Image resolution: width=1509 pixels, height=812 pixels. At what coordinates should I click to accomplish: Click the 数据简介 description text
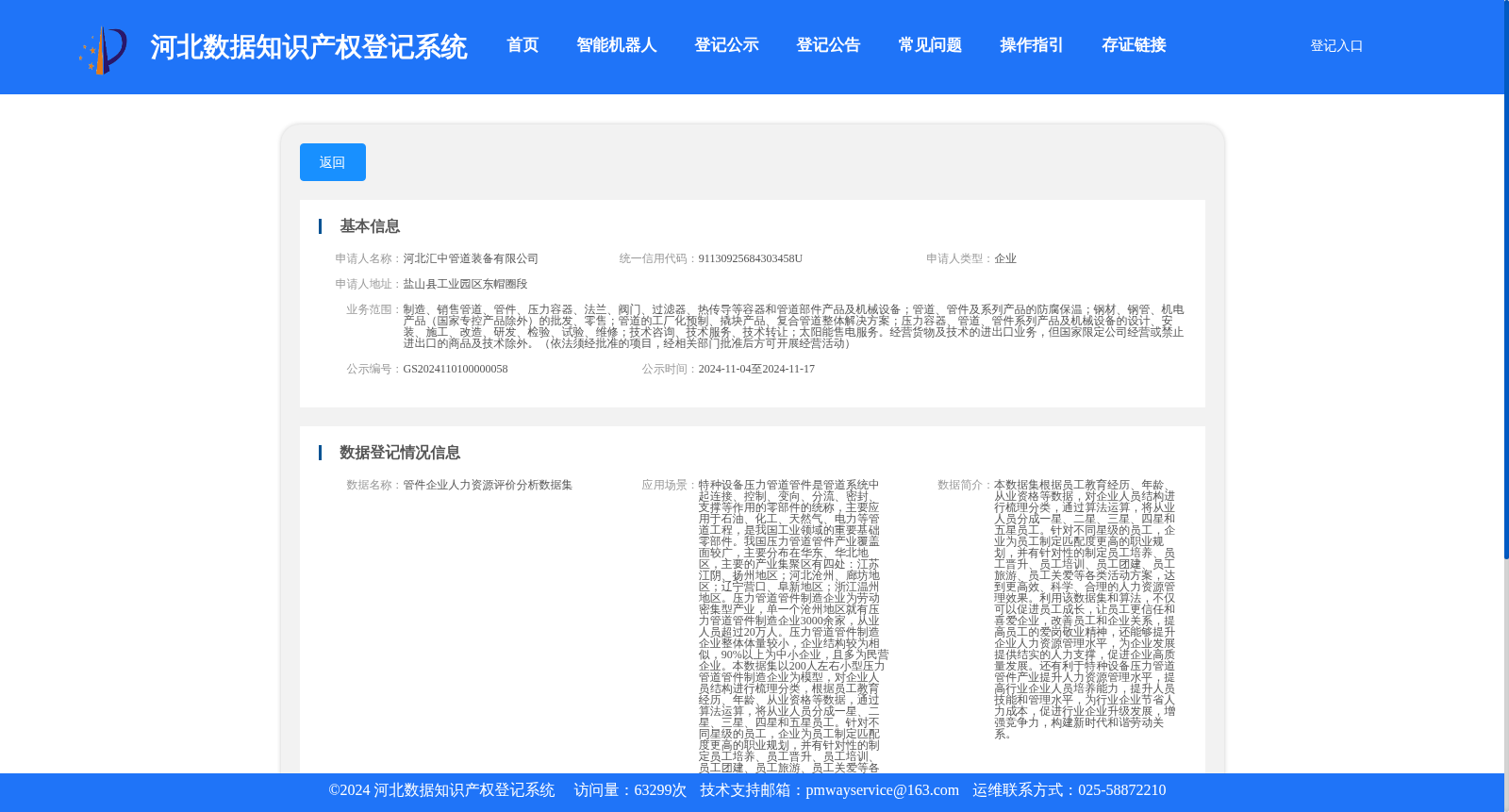coord(1085,609)
